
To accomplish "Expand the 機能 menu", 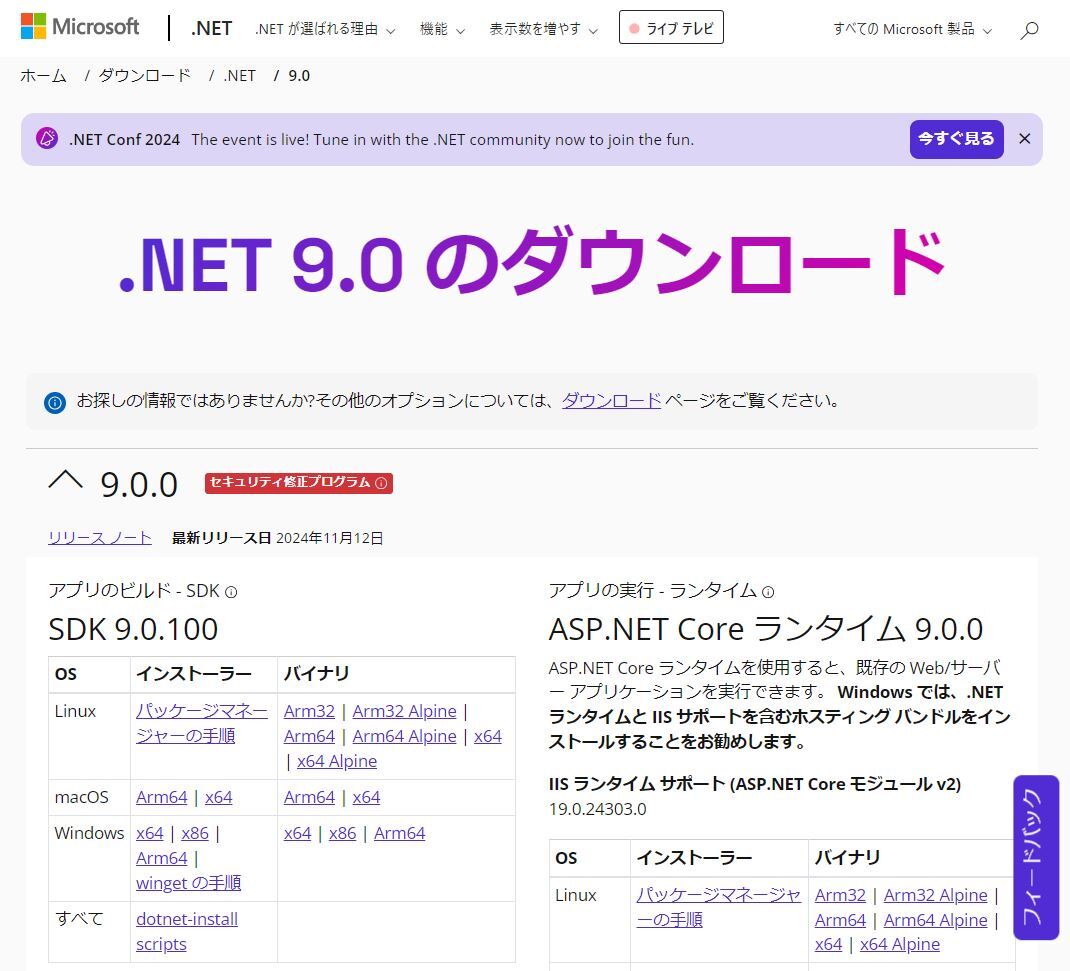I will click(x=442, y=29).
